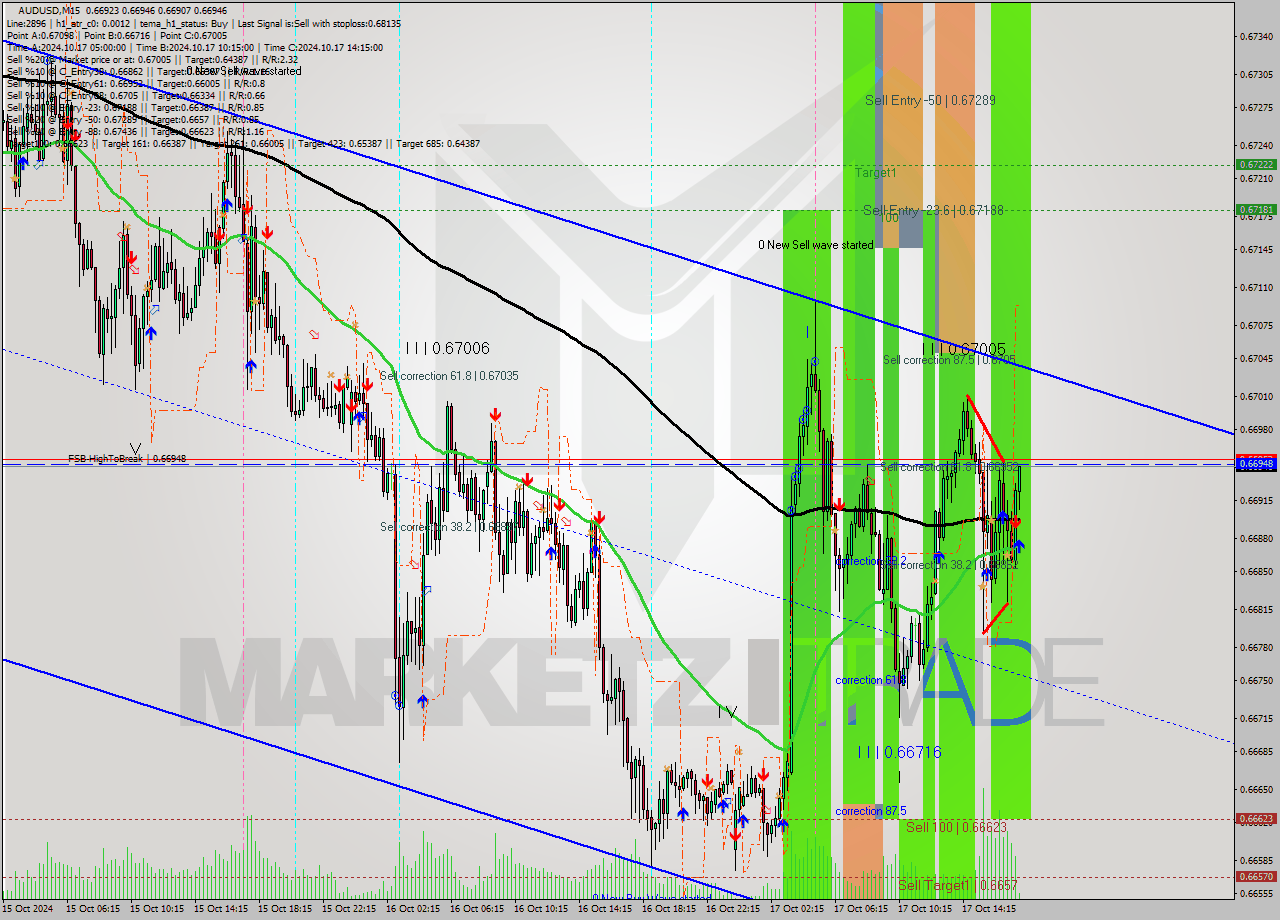Click the 'Sell Entry -50 | 0.67289' label
The width and height of the screenshot is (1280, 920).
point(930,100)
